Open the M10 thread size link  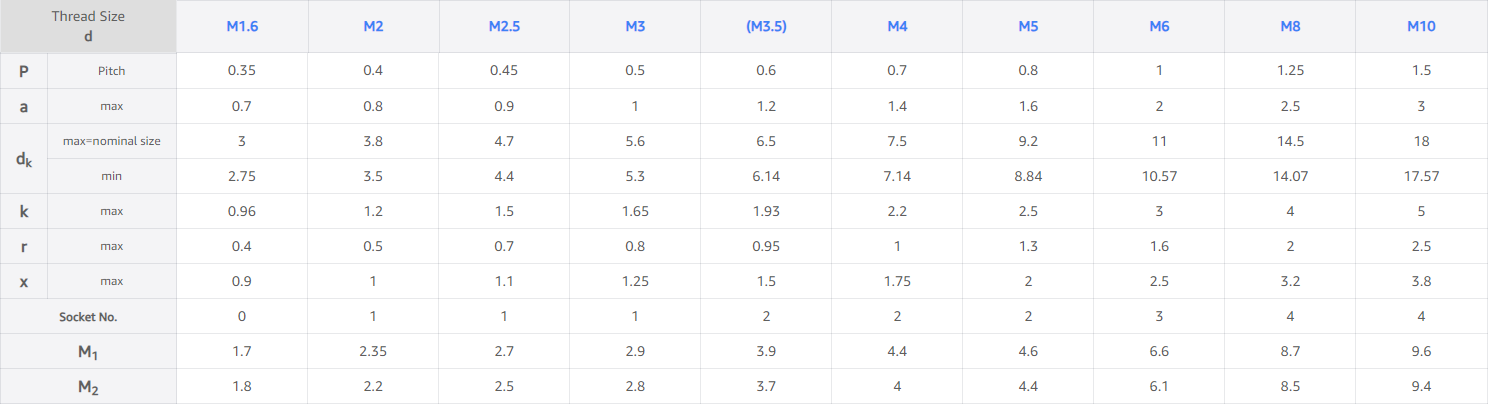point(1421,27)
